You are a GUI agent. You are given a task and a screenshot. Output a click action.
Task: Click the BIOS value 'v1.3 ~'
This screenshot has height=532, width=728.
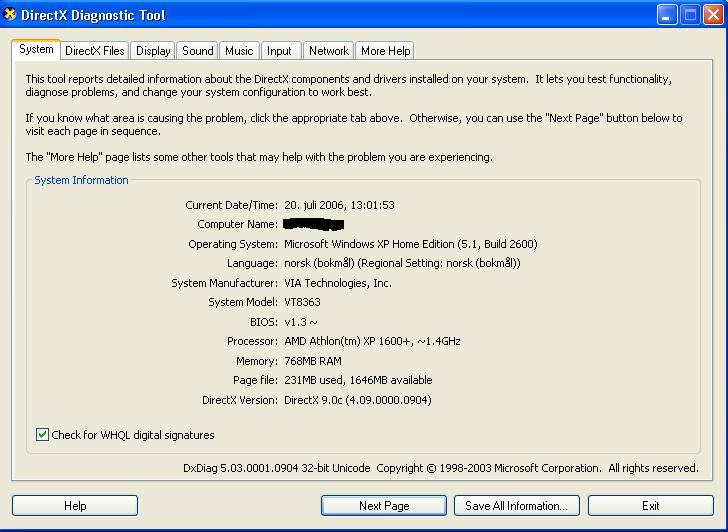point(301,322)
